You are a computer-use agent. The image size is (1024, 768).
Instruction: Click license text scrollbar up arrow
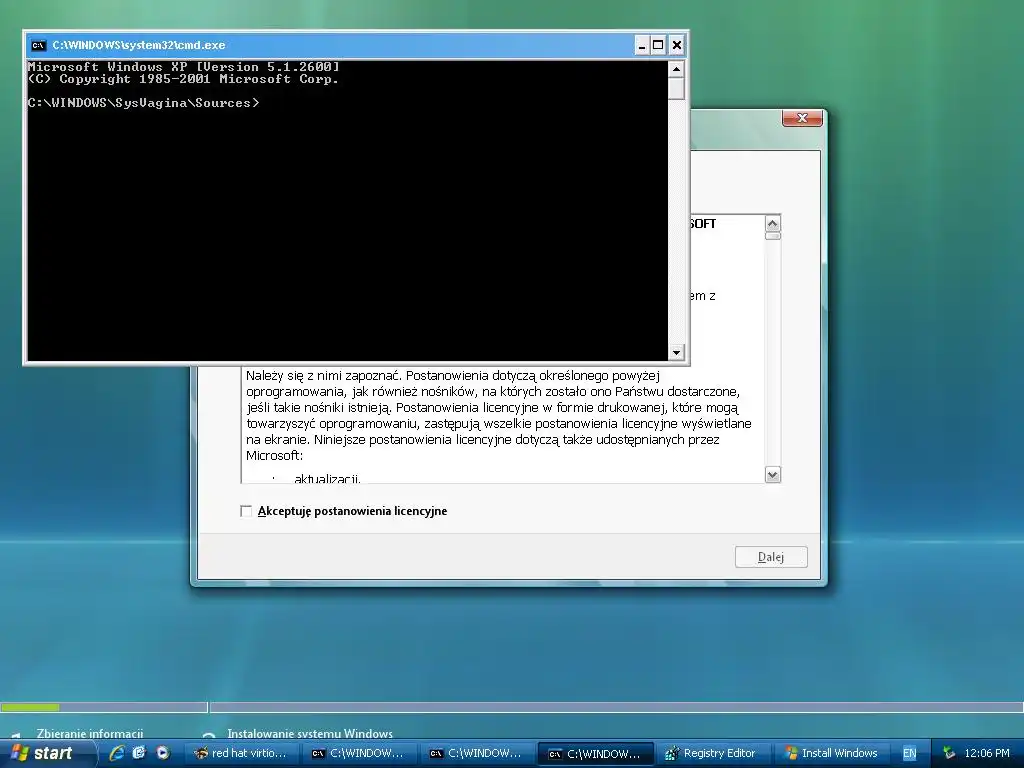(773, 223)
